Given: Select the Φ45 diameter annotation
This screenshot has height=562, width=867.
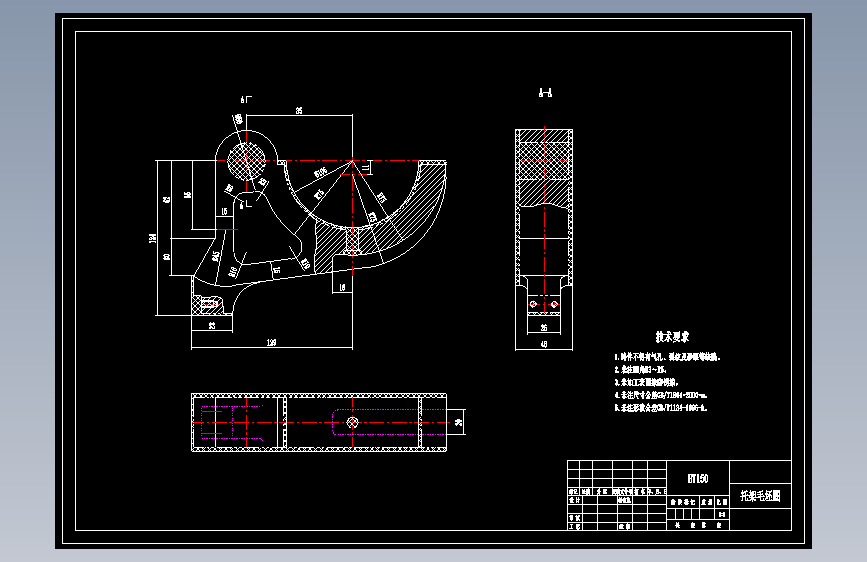Looking at the screenshot, I should (215, 256).
